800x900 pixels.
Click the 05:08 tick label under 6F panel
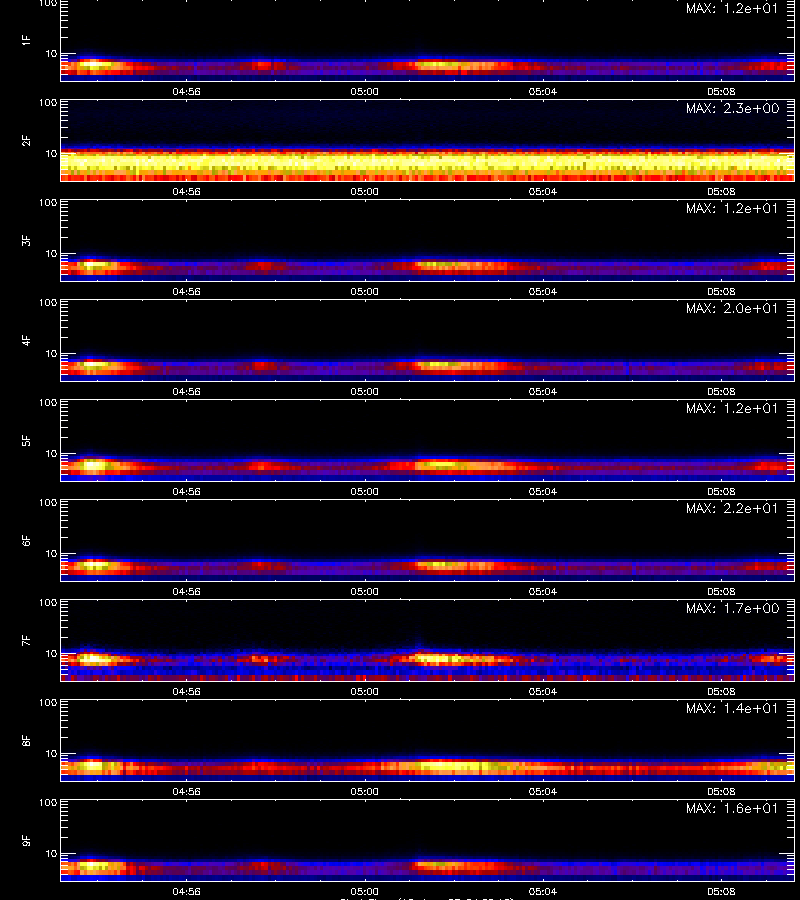[721, 591]
